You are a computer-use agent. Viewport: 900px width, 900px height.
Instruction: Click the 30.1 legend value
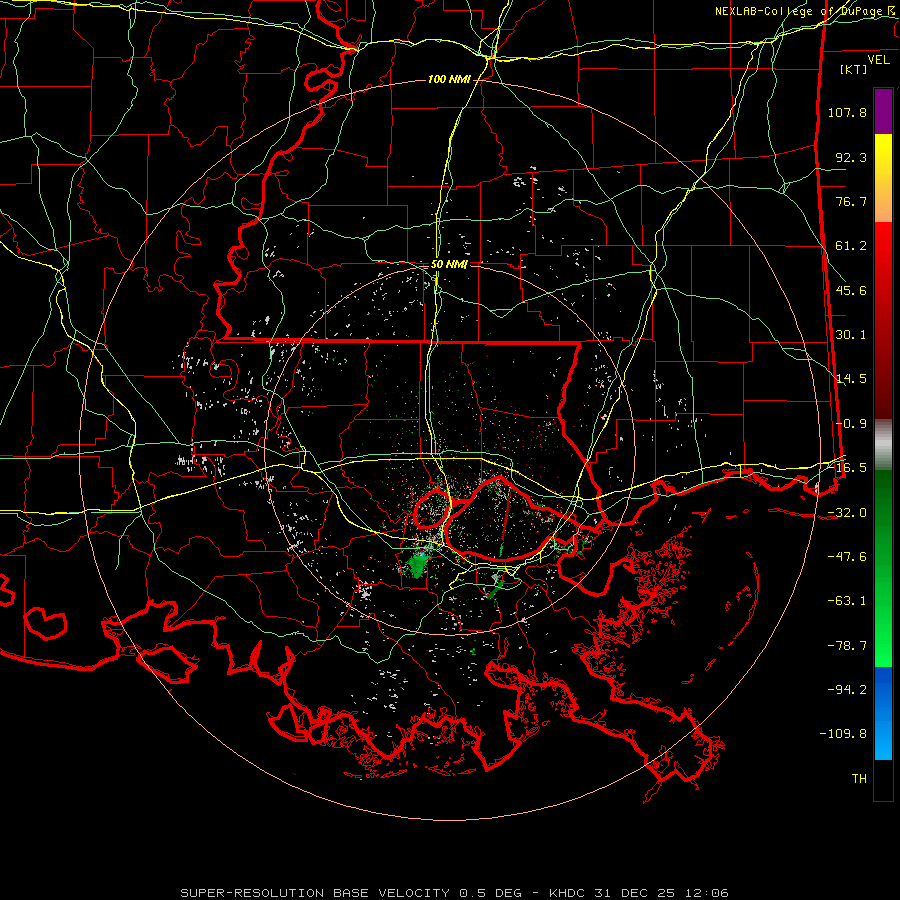851,335
